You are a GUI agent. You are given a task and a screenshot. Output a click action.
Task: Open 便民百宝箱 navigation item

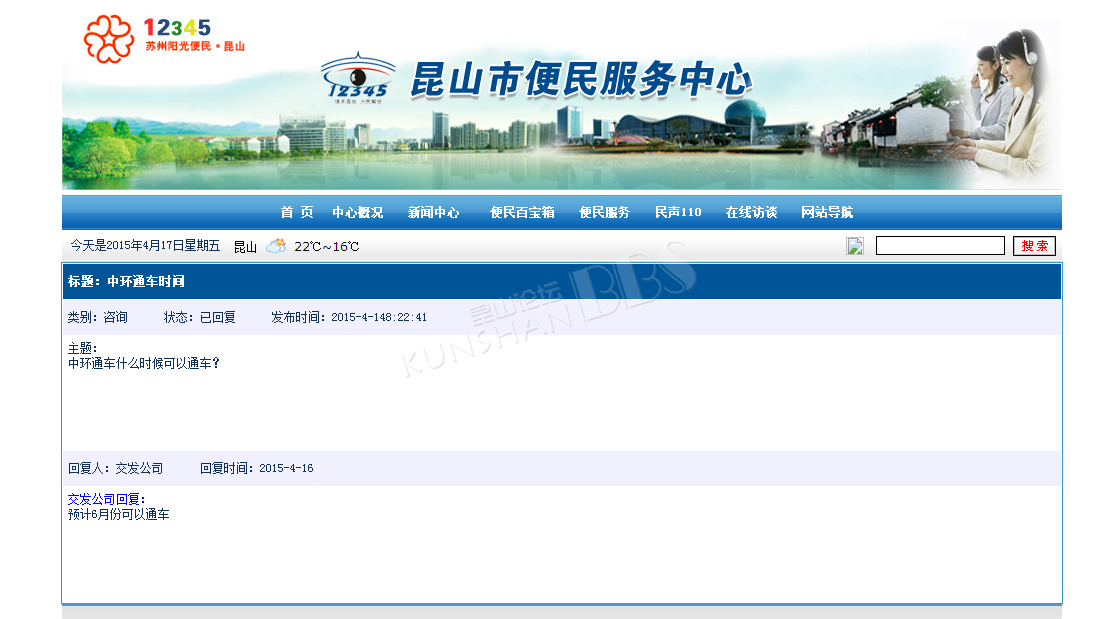tap(523, 213)
